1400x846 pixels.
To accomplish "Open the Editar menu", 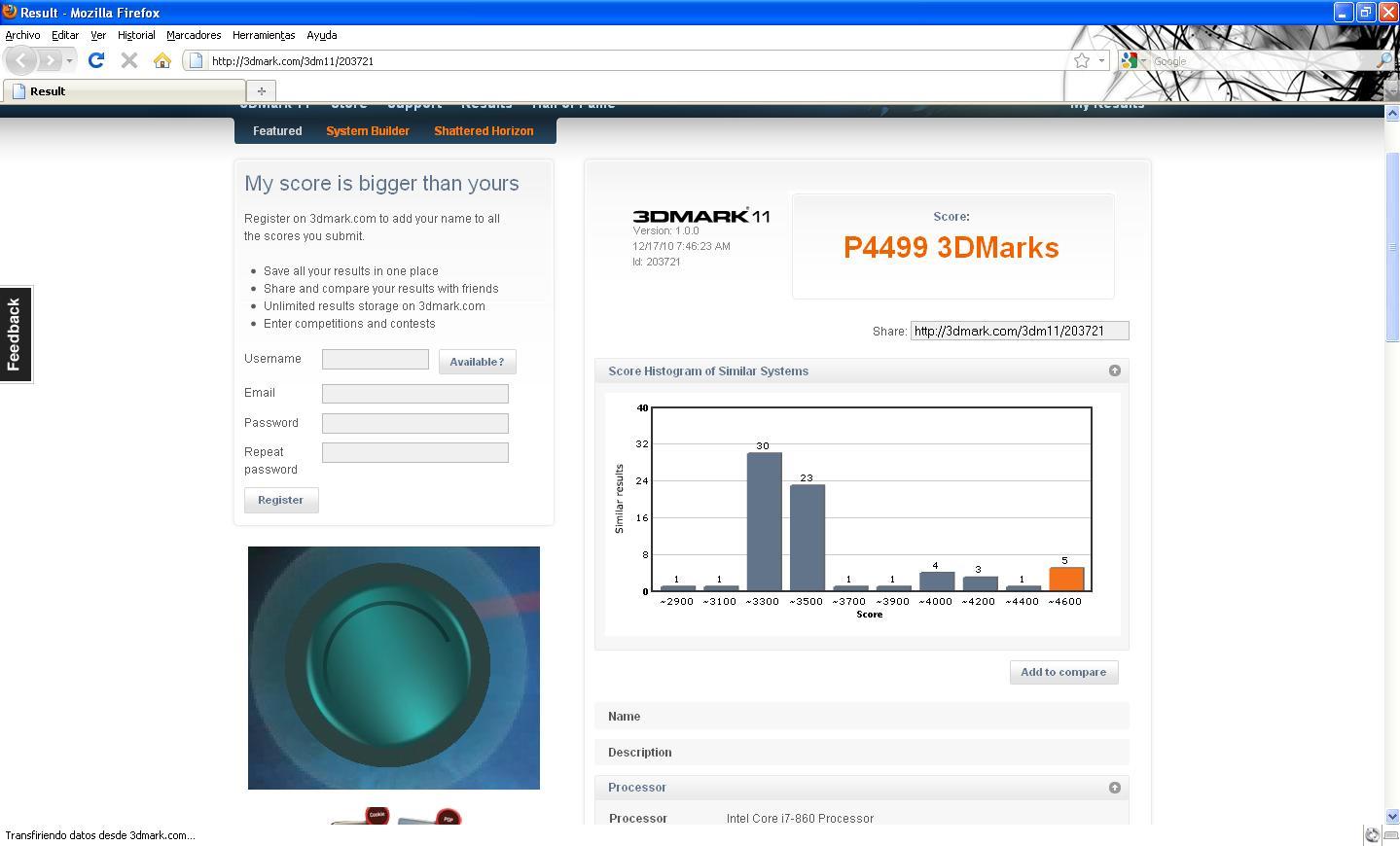I will (x=65, y=35).
